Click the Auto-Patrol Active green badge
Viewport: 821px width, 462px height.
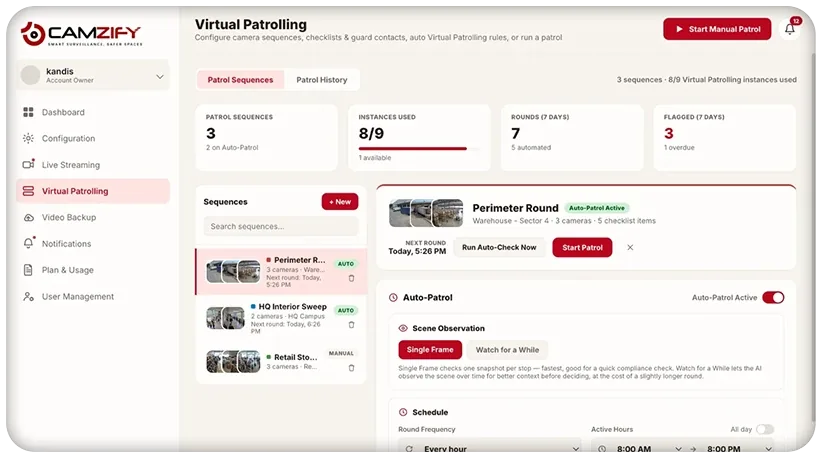(x=596, y=208)
